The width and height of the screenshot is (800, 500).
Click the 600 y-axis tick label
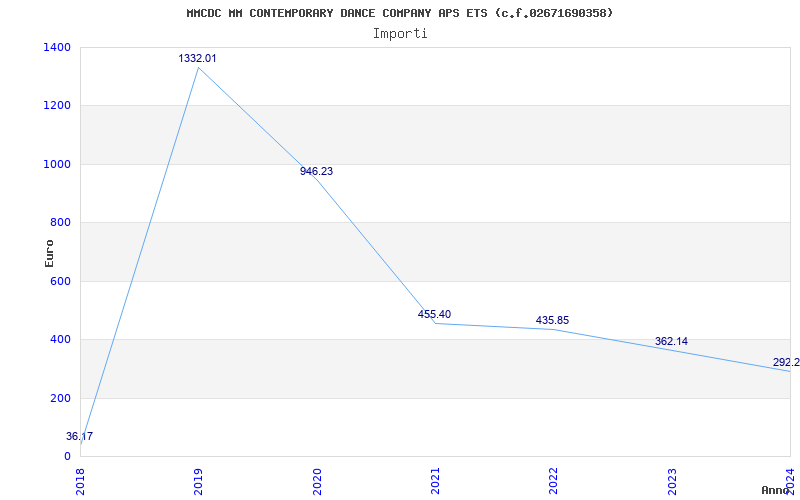click(x=61, y=281)
